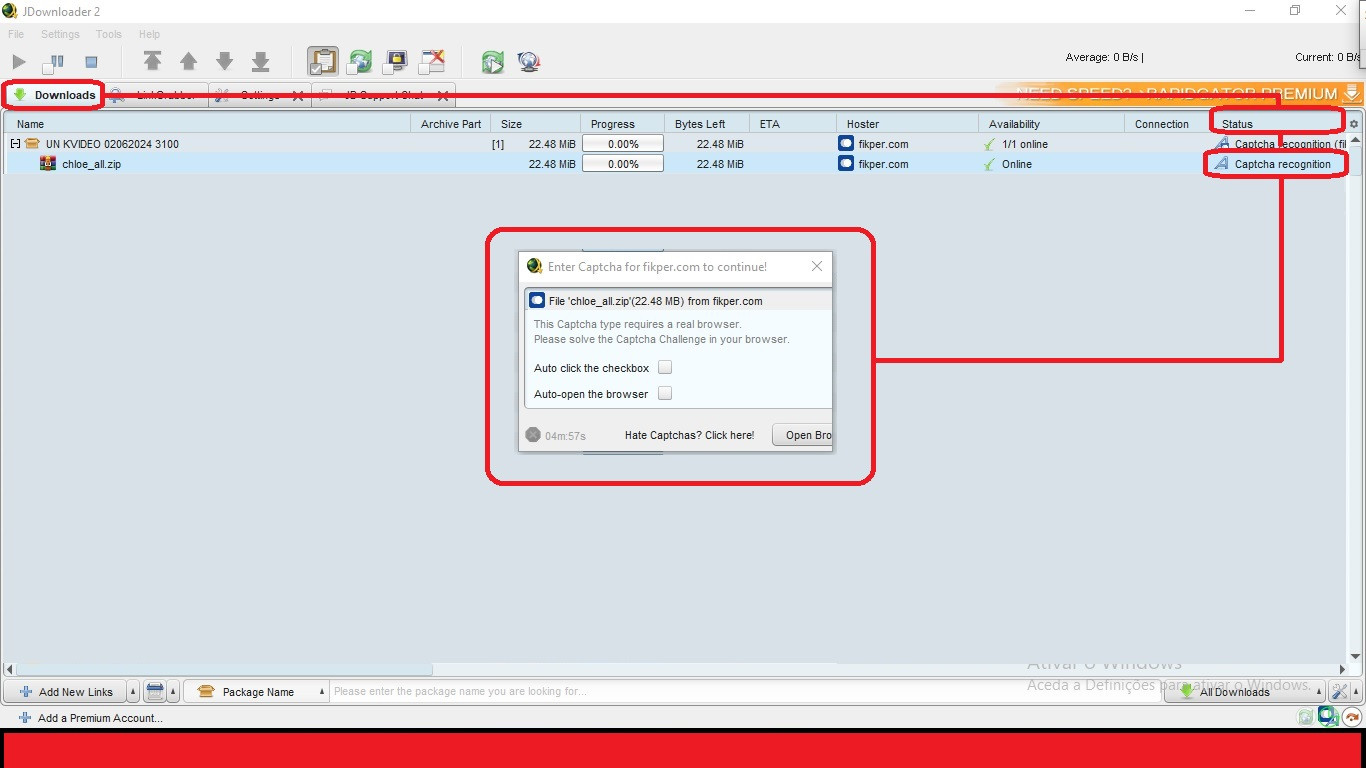The width and height of the screenshot is (1366, 768).
Task: Enable Auto click the checkbox option
Action: tap(665, 368)
